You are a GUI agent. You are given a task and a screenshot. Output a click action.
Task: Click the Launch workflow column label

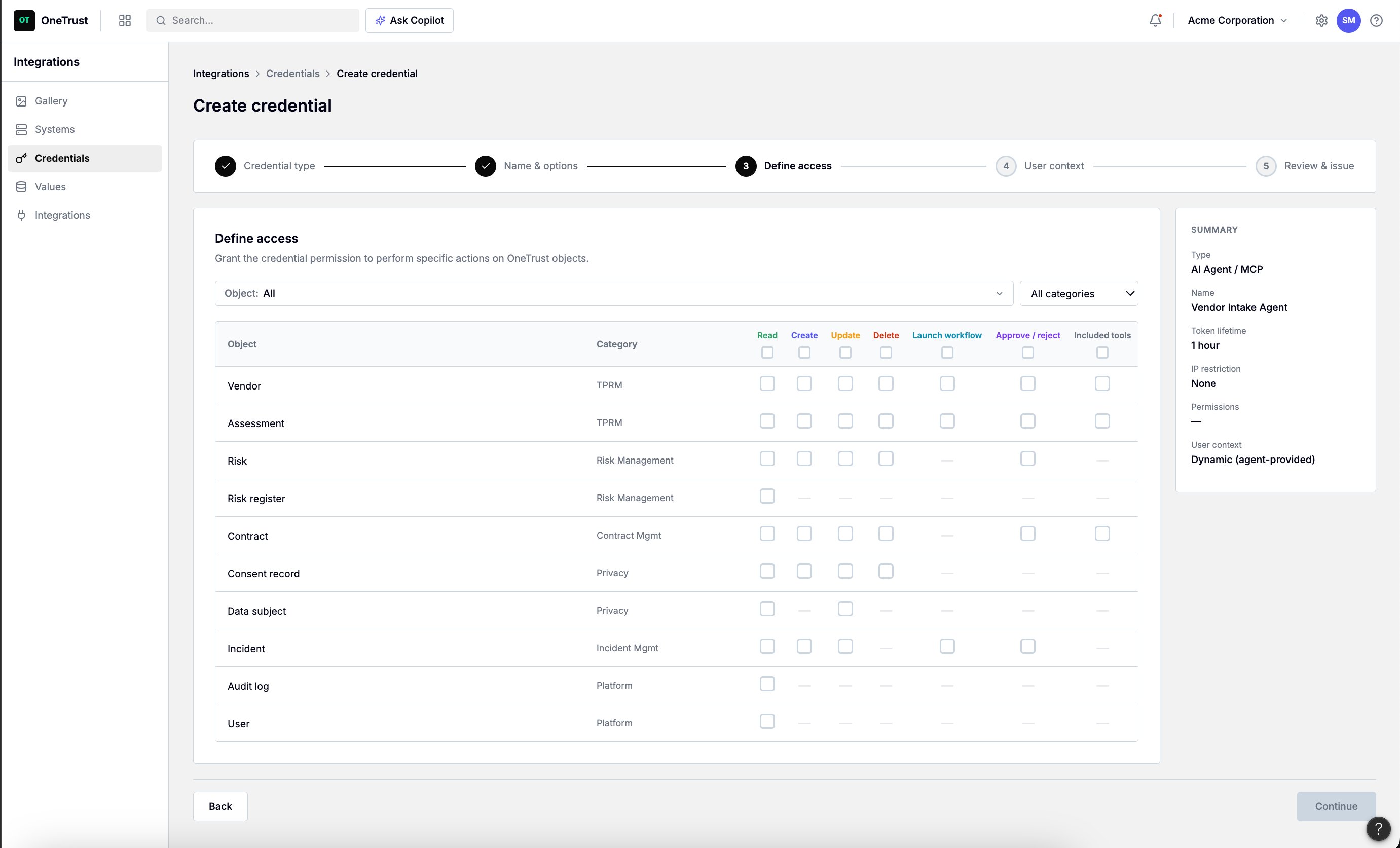click(x=946, y=335)
